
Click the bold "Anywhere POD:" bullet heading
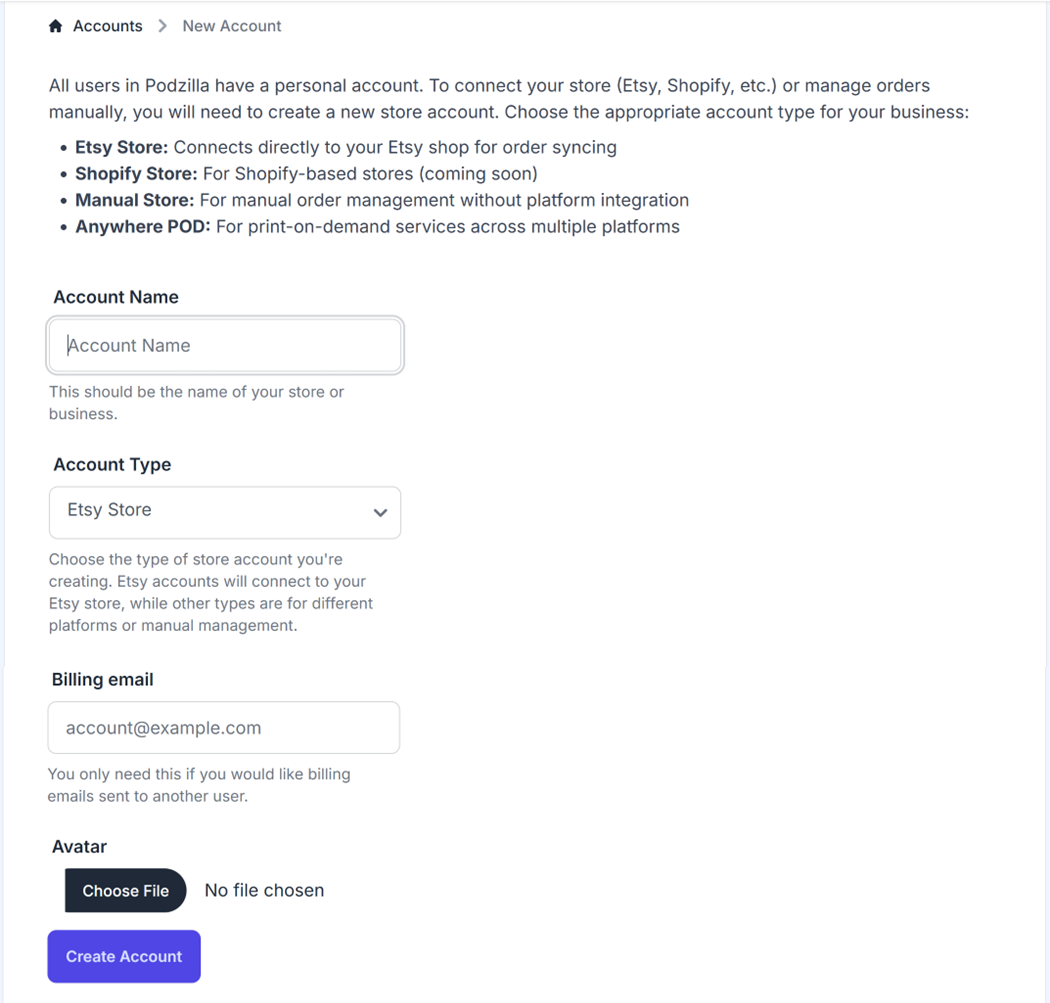tap(143, 227)
